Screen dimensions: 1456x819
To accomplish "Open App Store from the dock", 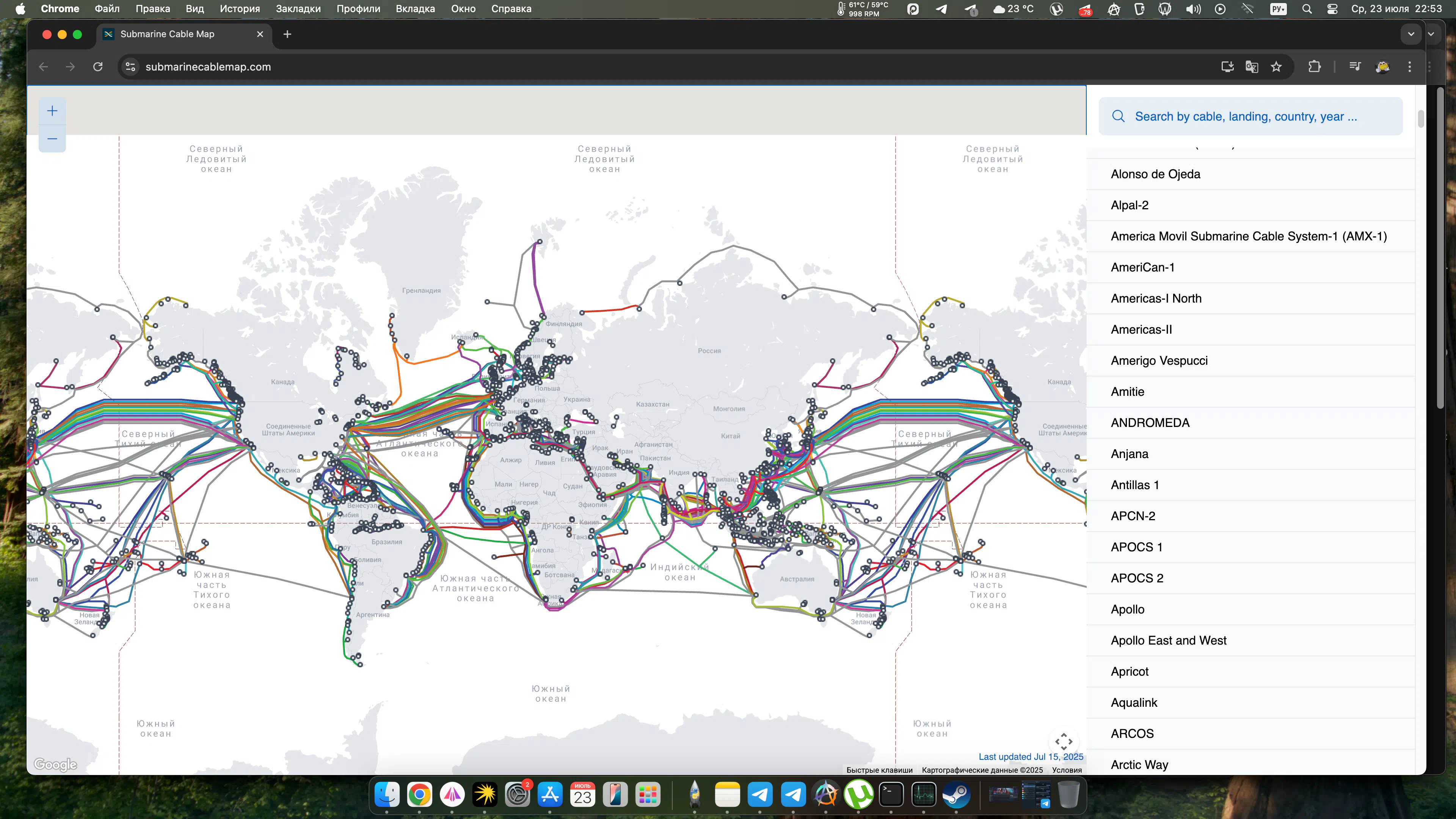I will pyautogui.click(x=550, y=795).
